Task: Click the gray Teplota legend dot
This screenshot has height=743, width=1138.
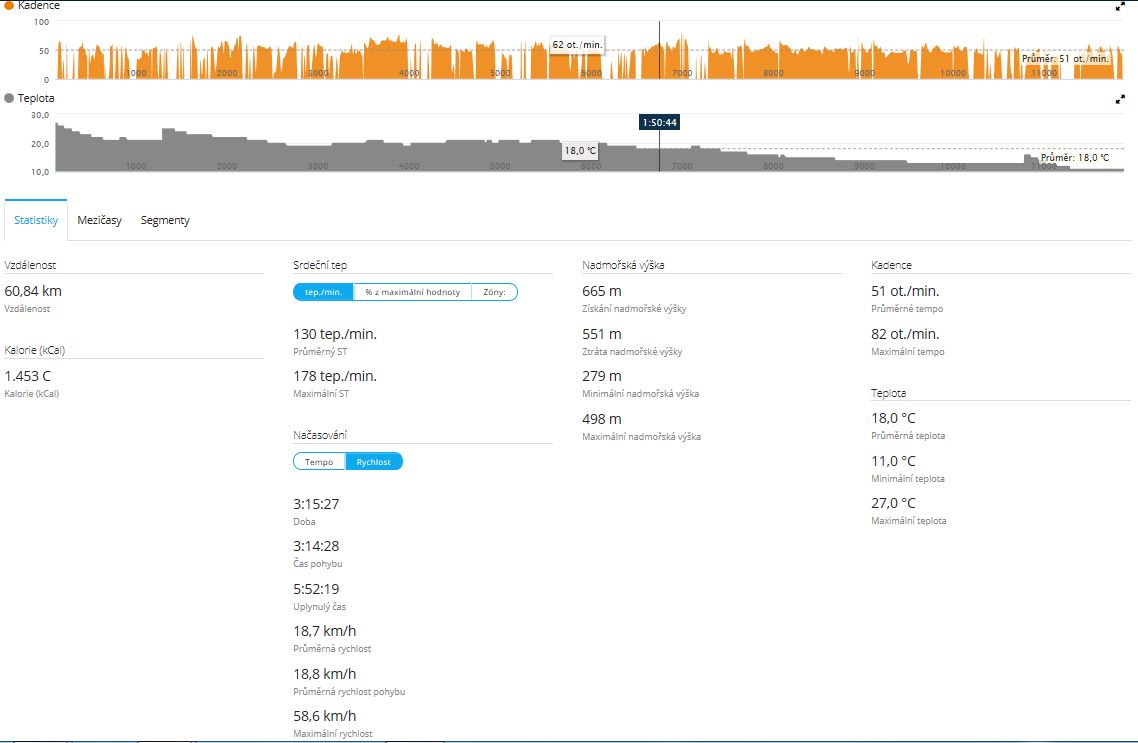Action: pos(9,99)
